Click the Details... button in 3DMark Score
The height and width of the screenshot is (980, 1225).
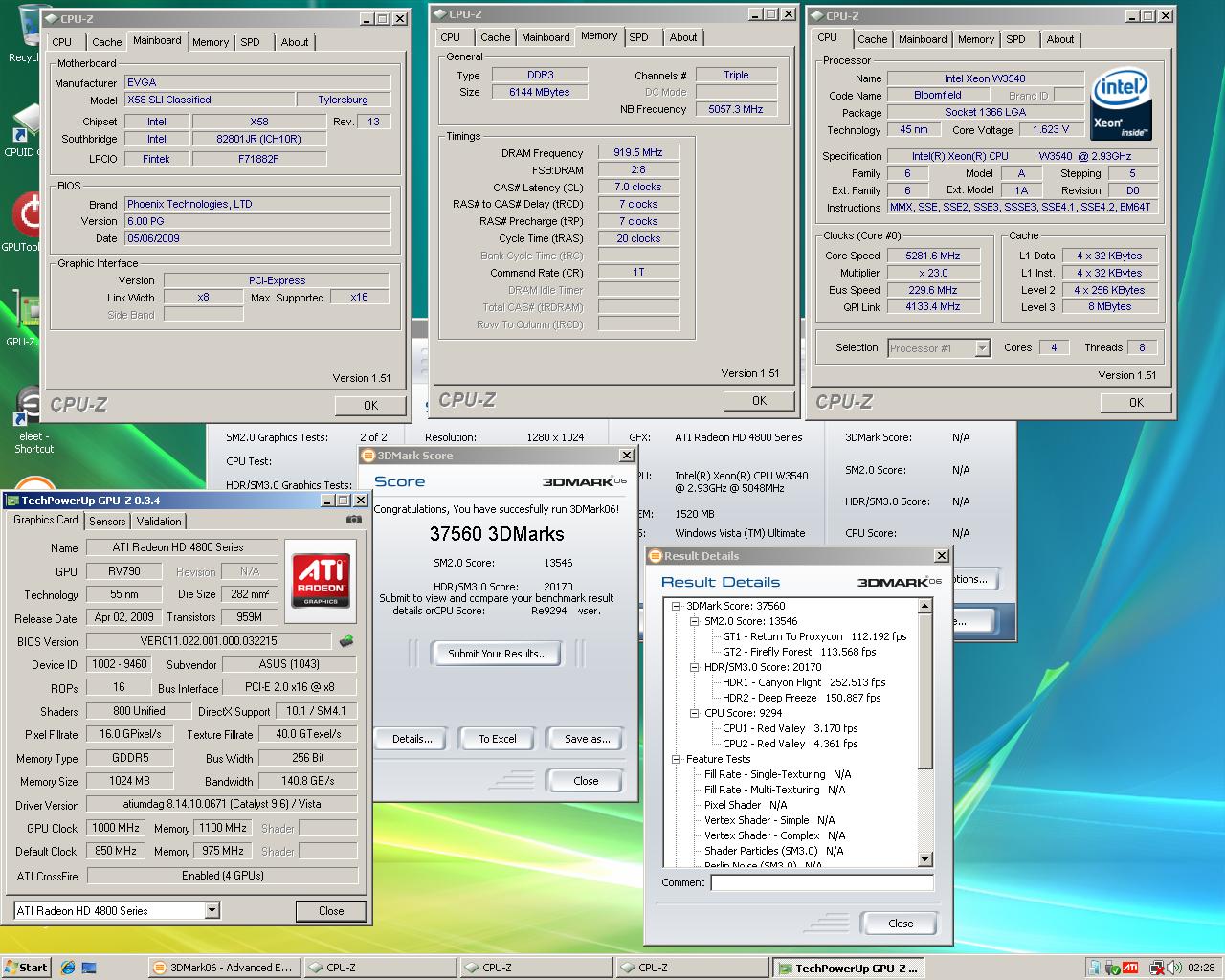pos(412,739)
